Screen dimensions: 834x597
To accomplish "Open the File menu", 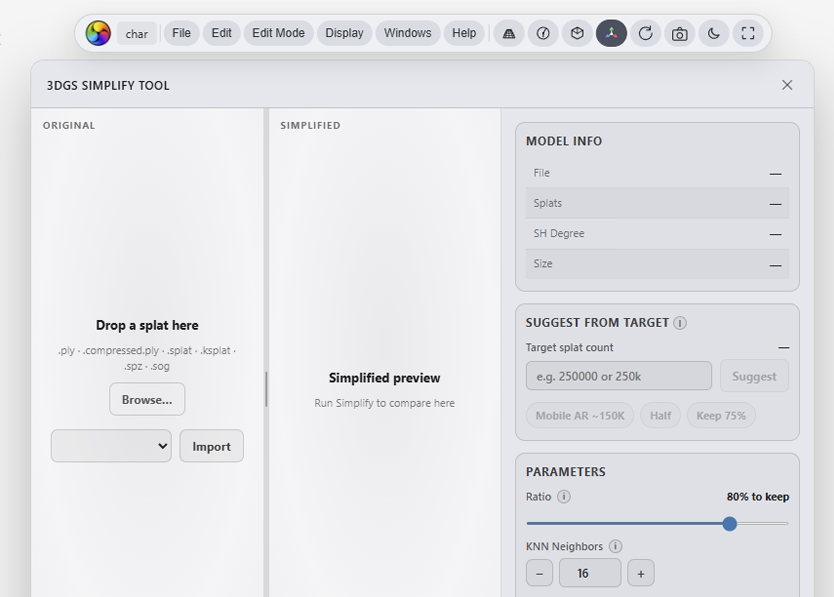I will coord(181,34).
